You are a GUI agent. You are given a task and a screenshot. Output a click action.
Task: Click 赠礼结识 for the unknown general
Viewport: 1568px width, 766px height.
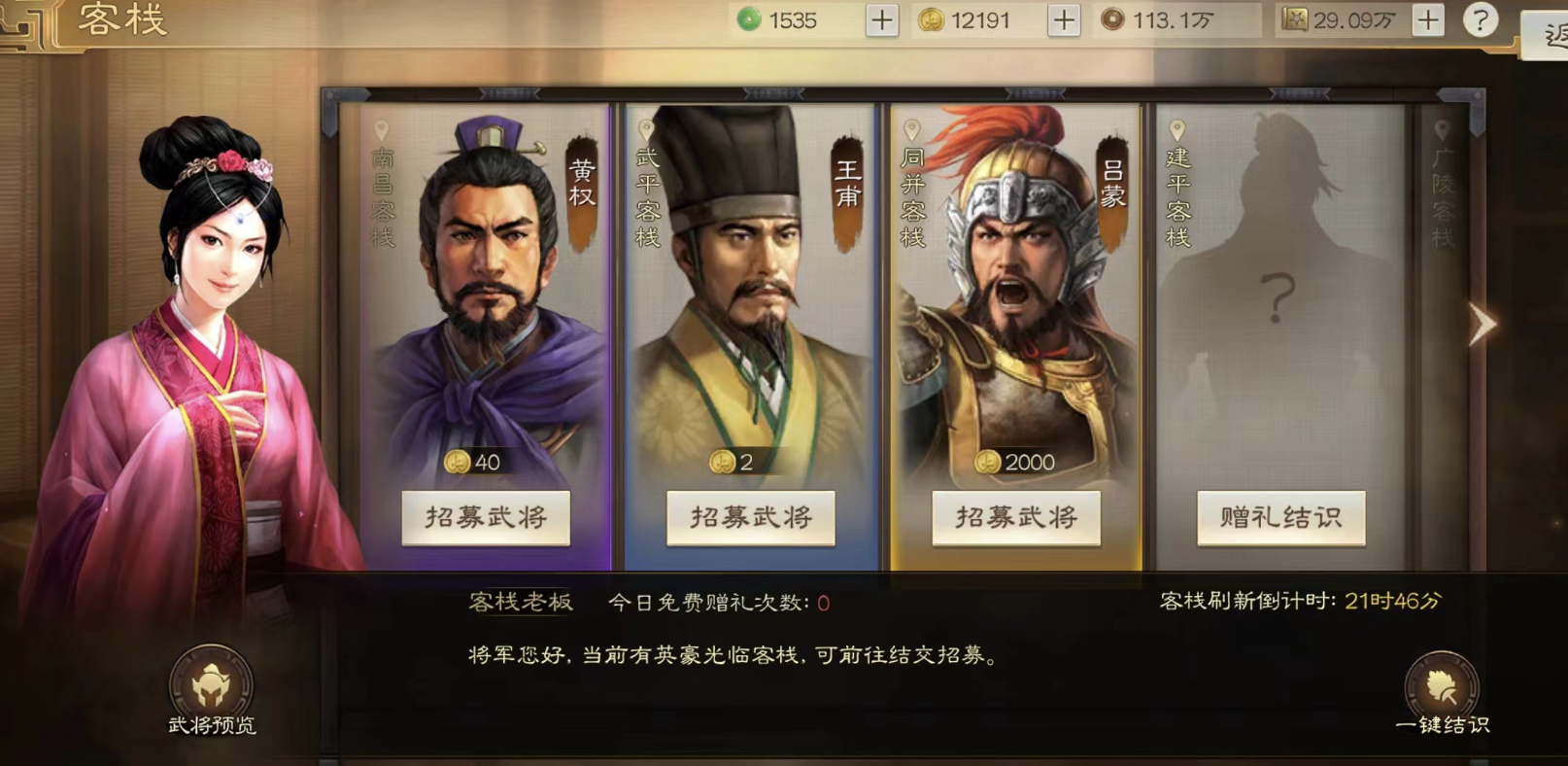click(x=1281, y=518)
